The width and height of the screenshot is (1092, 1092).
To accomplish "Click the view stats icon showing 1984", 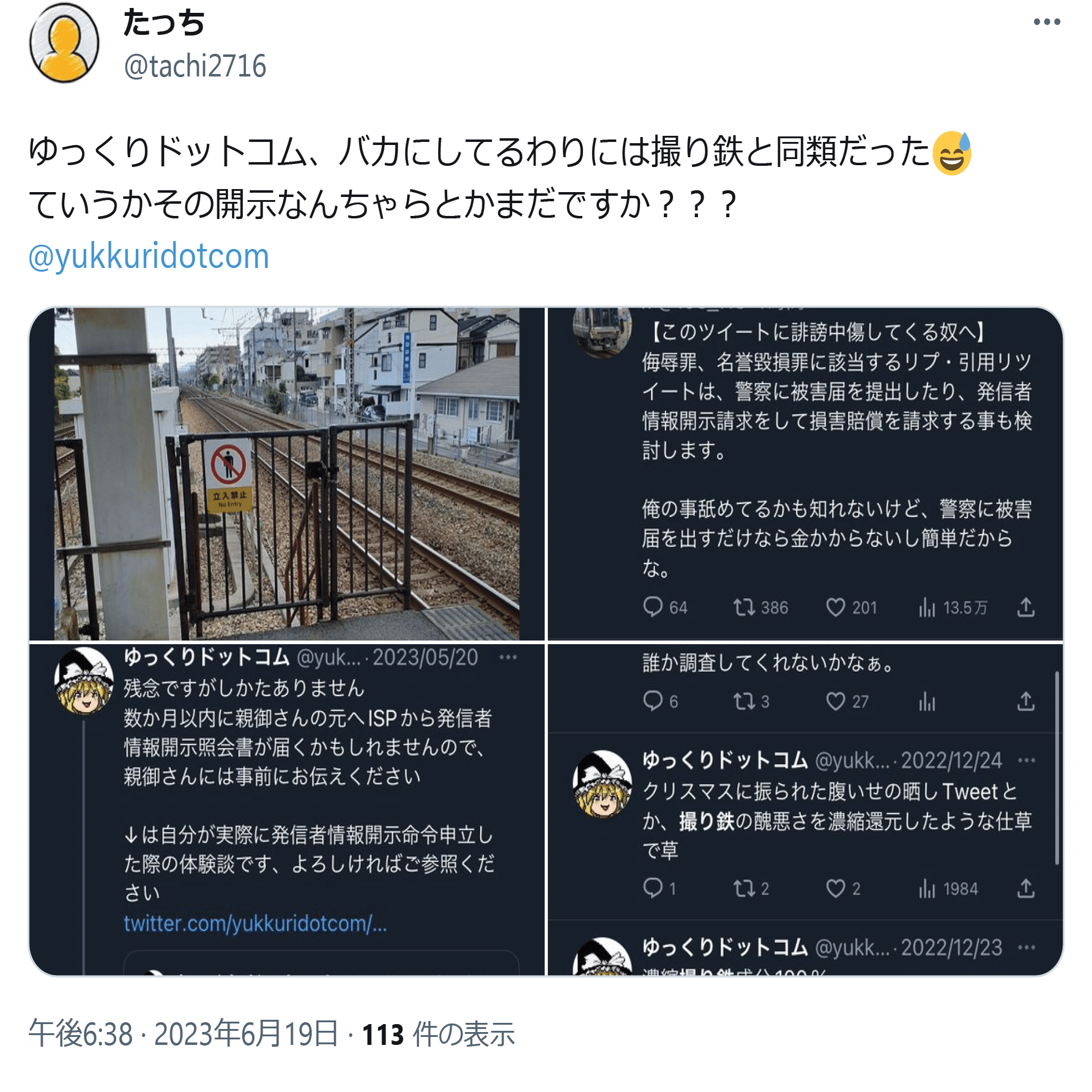I will (x=927, y=888).
